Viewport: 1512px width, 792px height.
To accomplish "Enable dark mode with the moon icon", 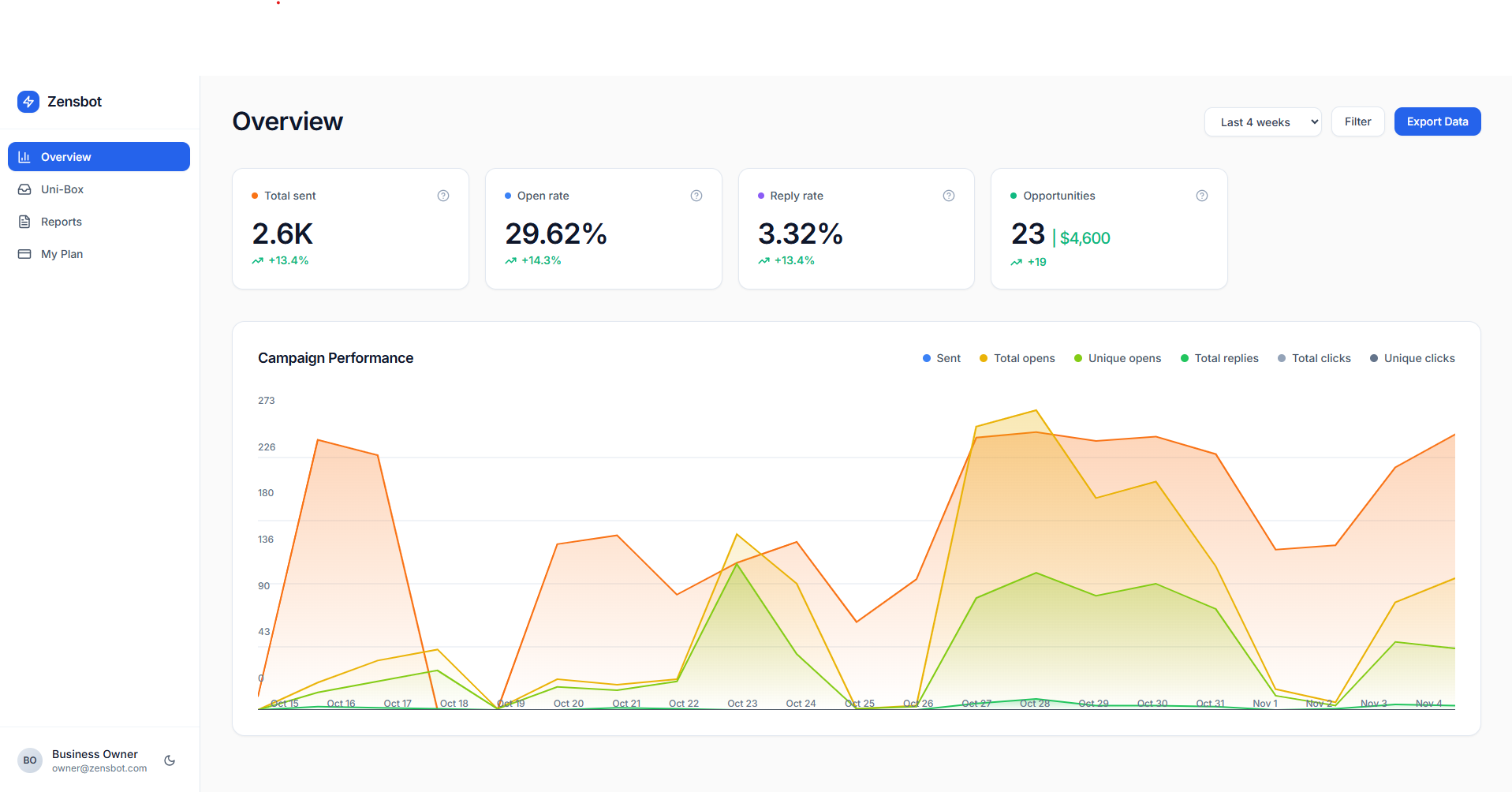I will tap(170, 760).
